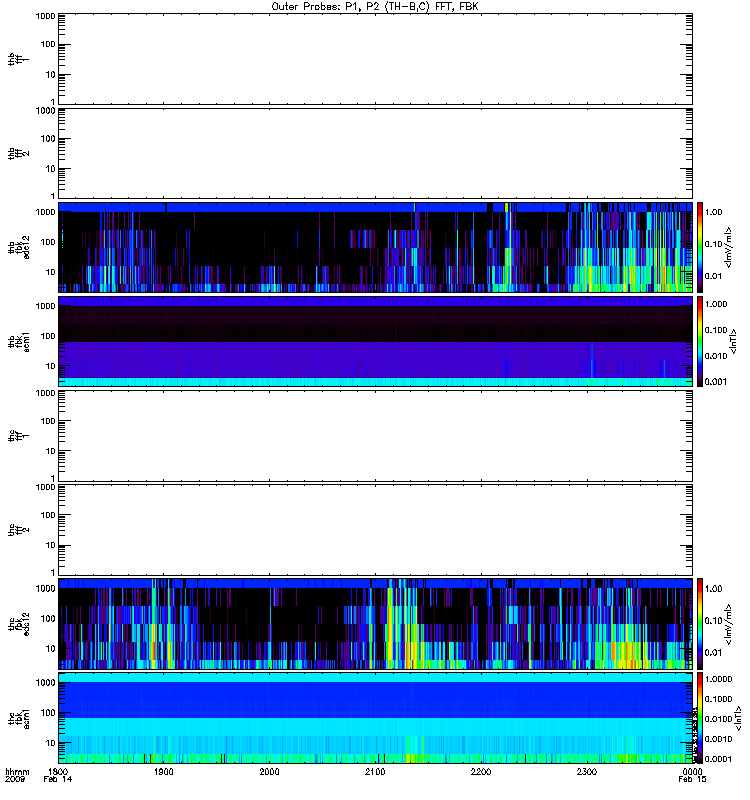
Task: Click the 'thc fff 1' axis label
Action: coord(19,436)
